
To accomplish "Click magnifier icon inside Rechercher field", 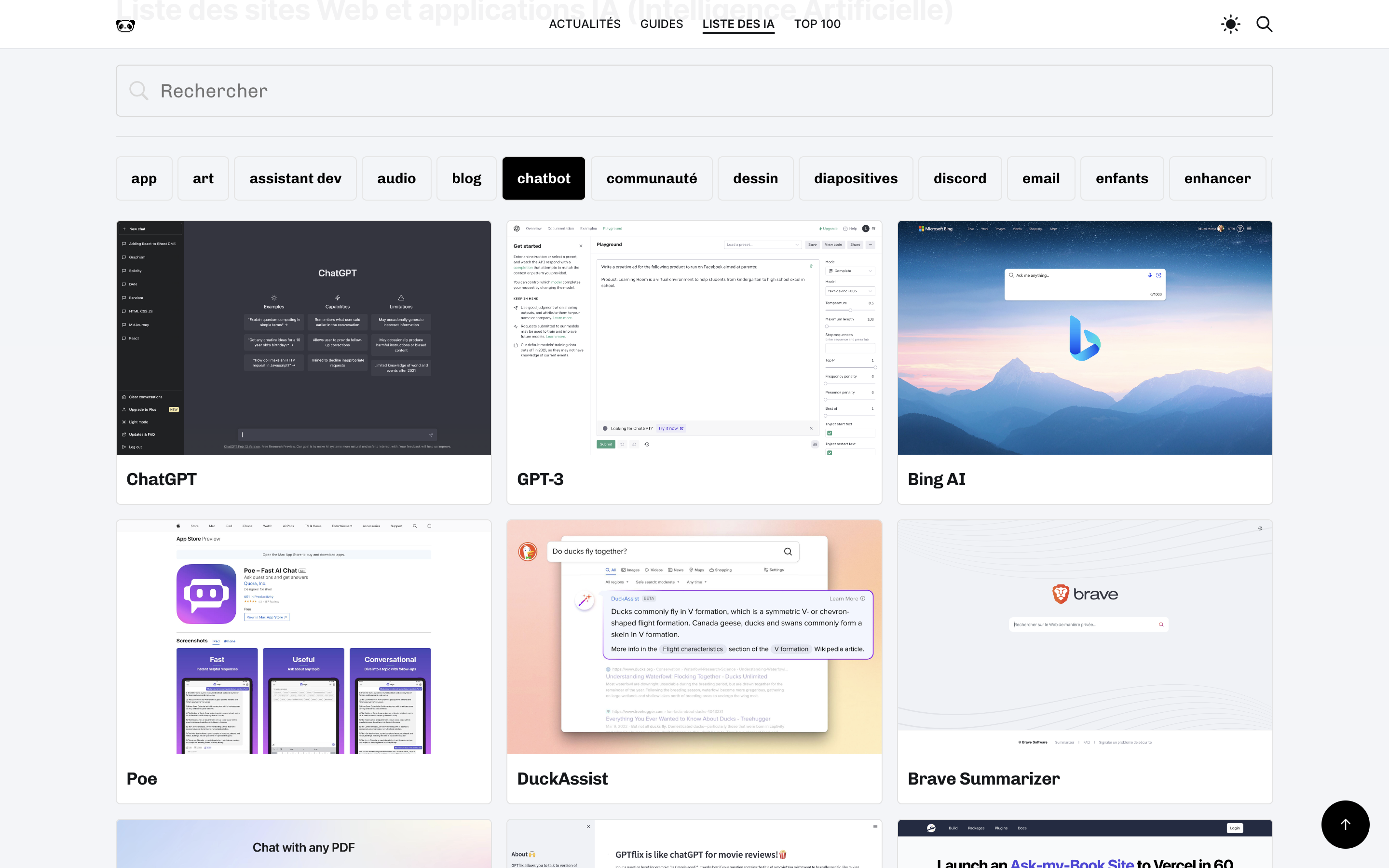I will pos(138,91).
